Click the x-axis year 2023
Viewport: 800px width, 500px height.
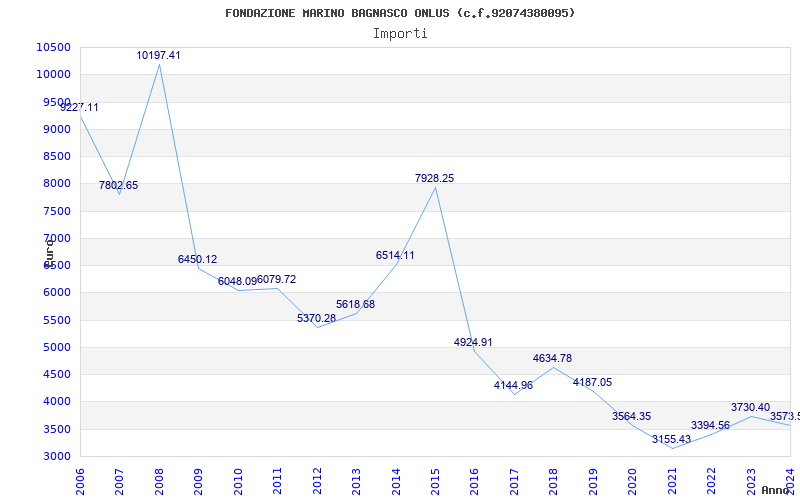(x=752, y=481)
